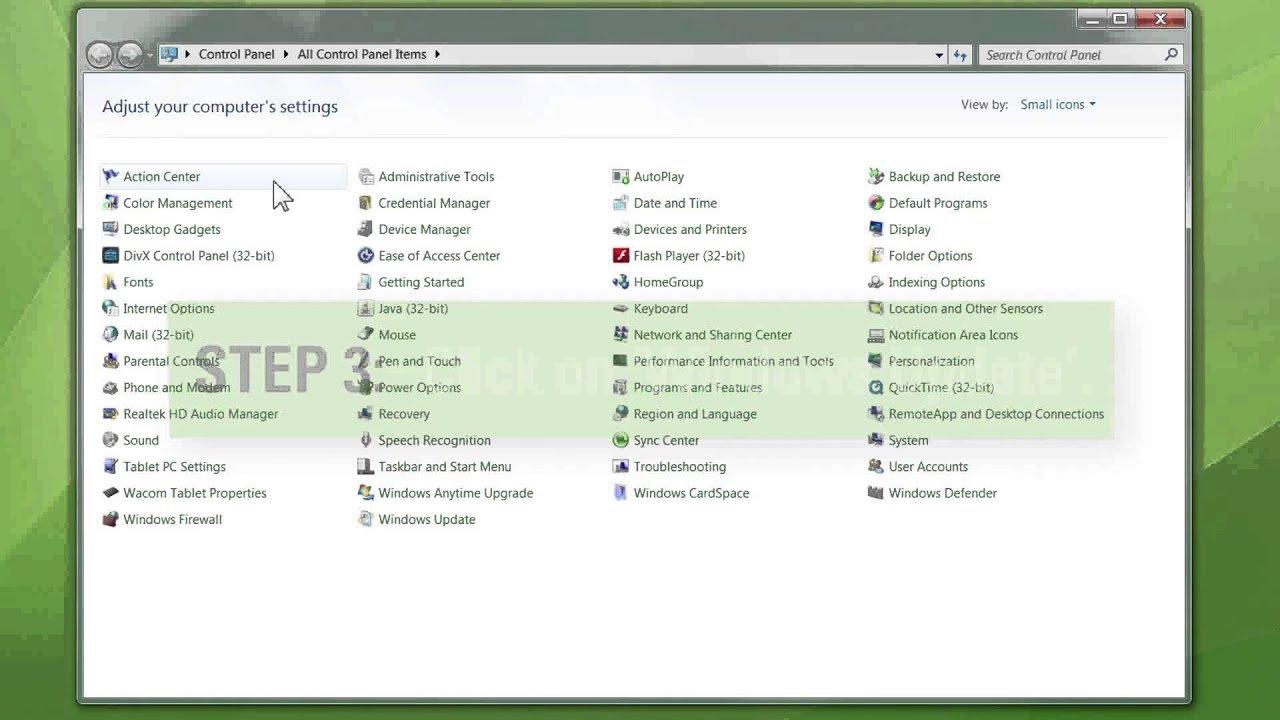1280x720 pixels.
Task: Open the Ease of Access Center icon
Action: [x=366, y=256]
